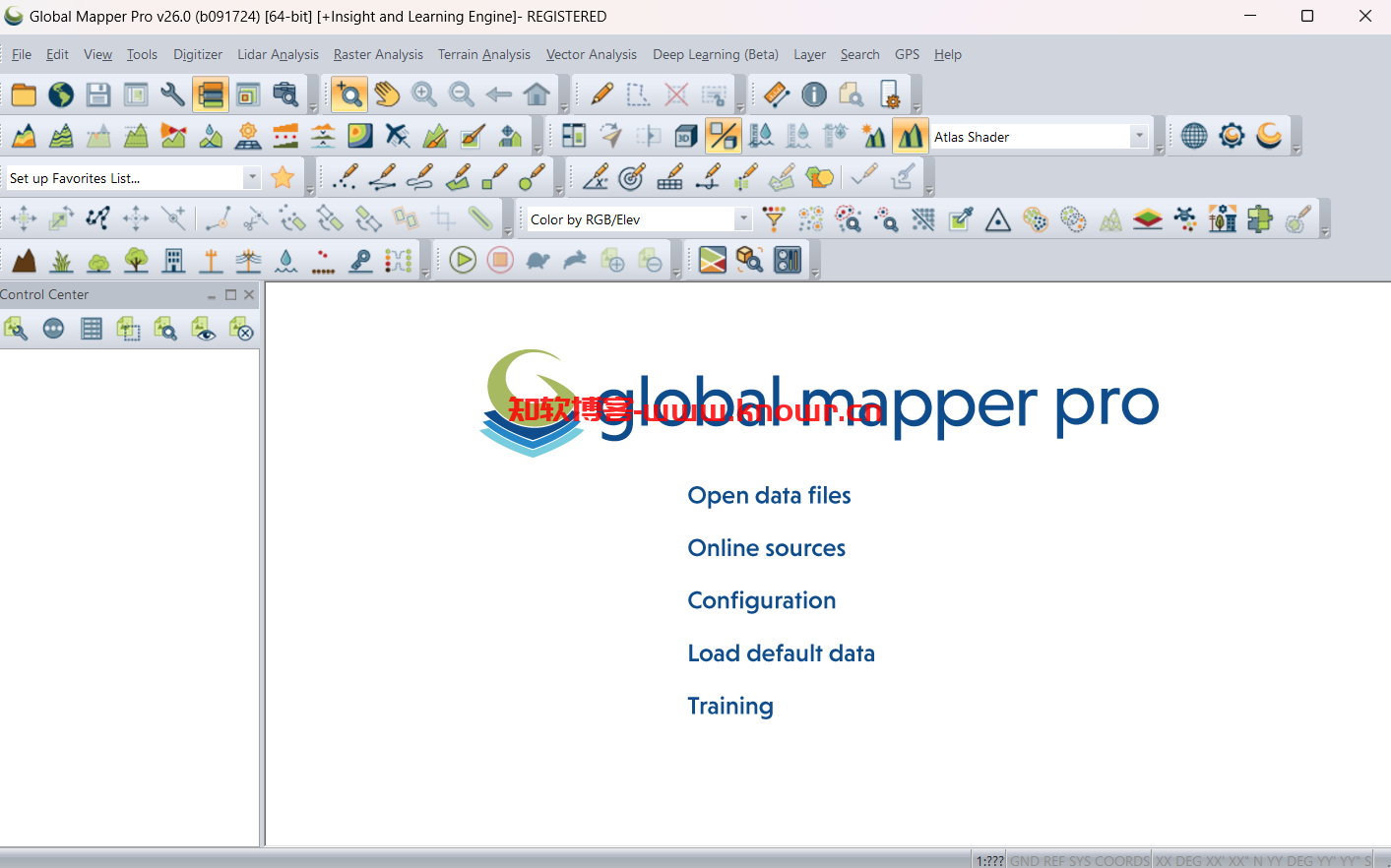Open the Set up Favorites List dropdown
The image size is (1391, 868).
pos(252,177)
